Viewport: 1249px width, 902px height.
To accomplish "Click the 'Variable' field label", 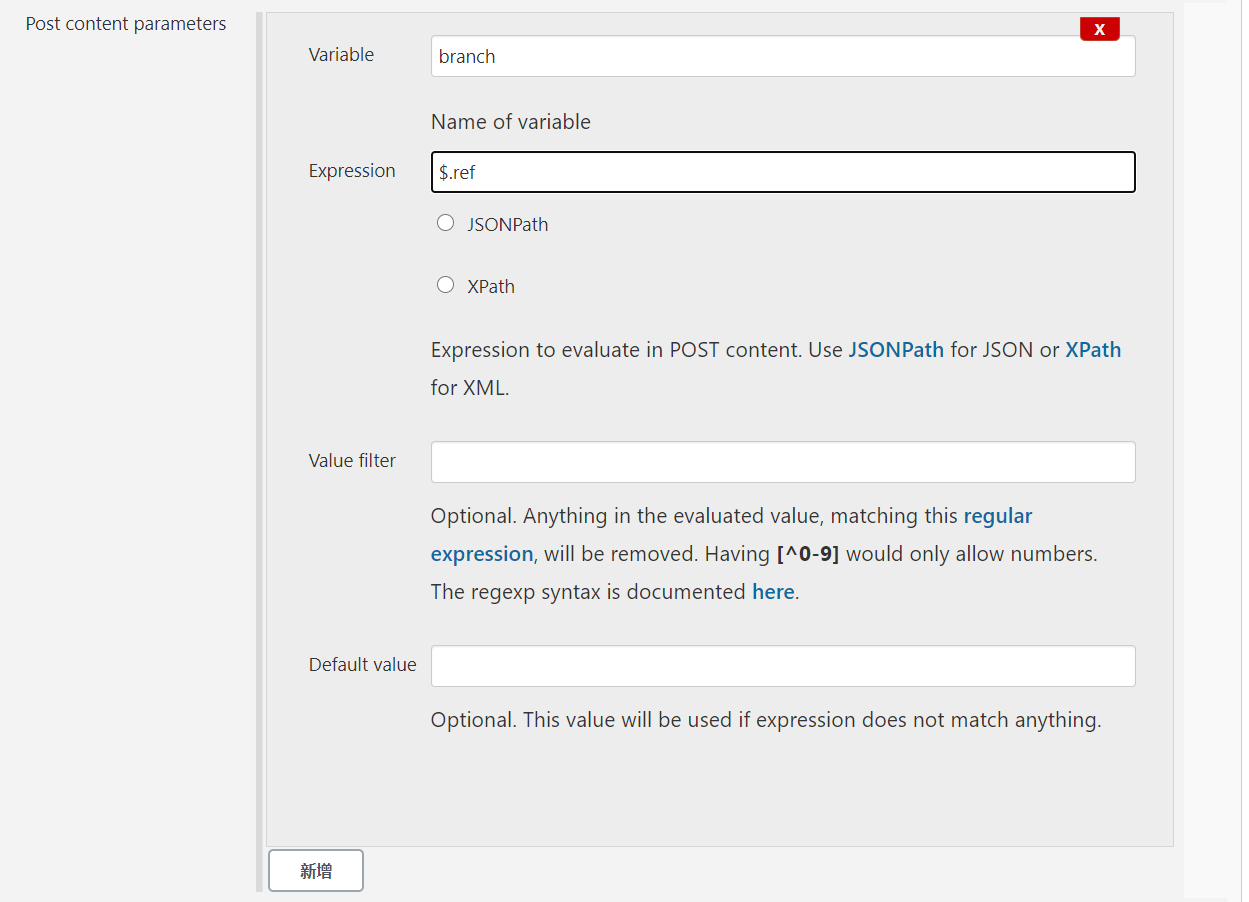I will coord(341,55).
